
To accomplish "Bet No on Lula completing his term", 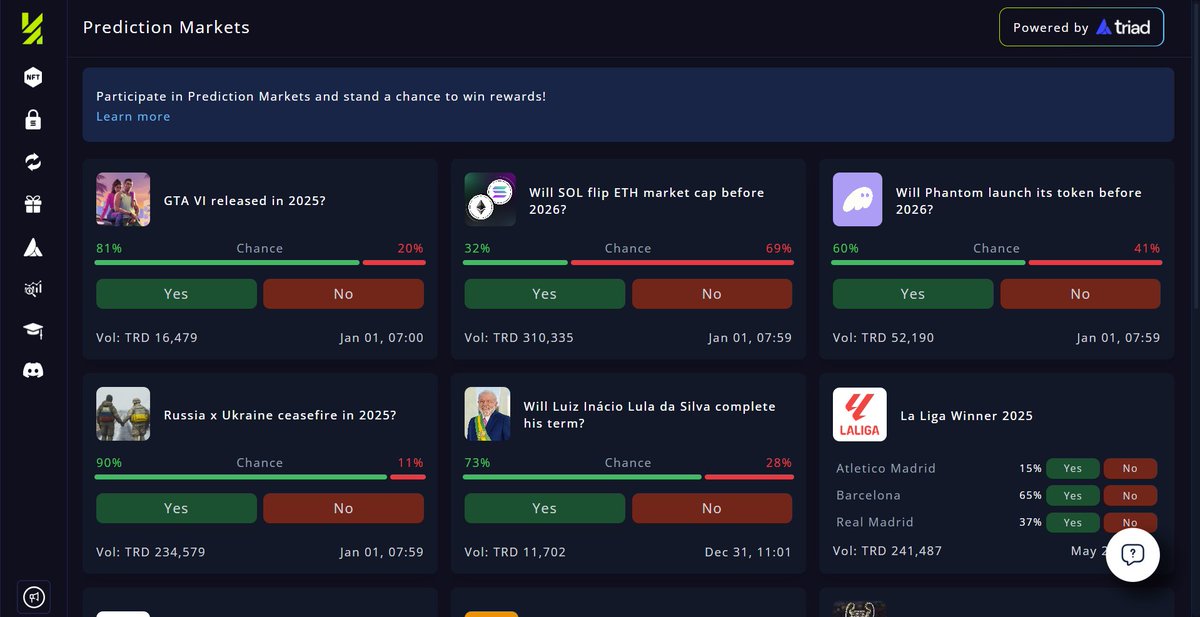I will [x=712, y=508].
